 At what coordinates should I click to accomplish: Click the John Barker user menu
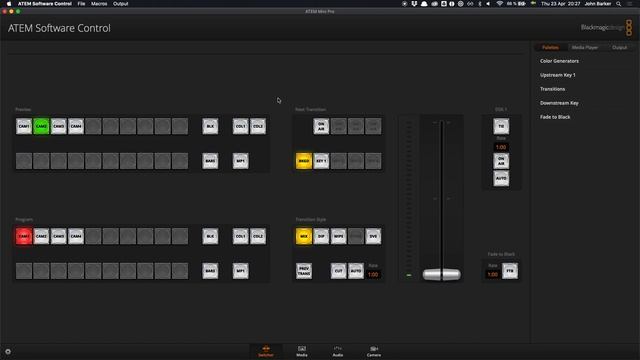[x=598, y=4]
